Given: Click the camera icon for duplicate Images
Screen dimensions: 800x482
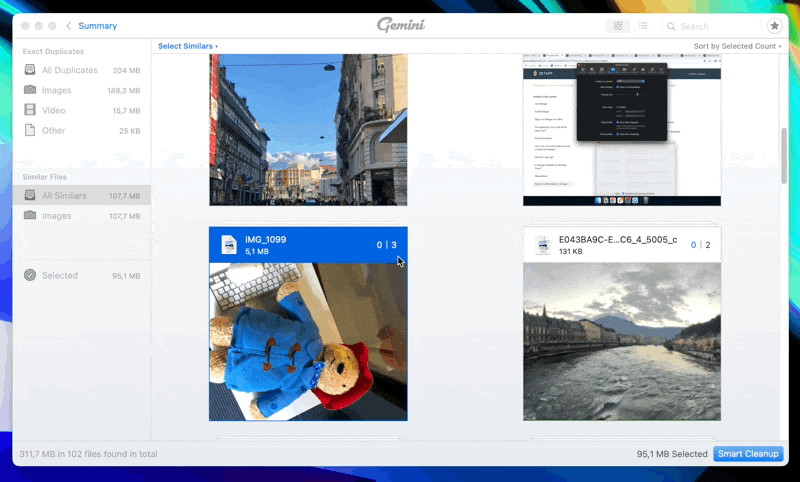Looking at the screenshot, I should pyautogui.click(x=30, y=90).
